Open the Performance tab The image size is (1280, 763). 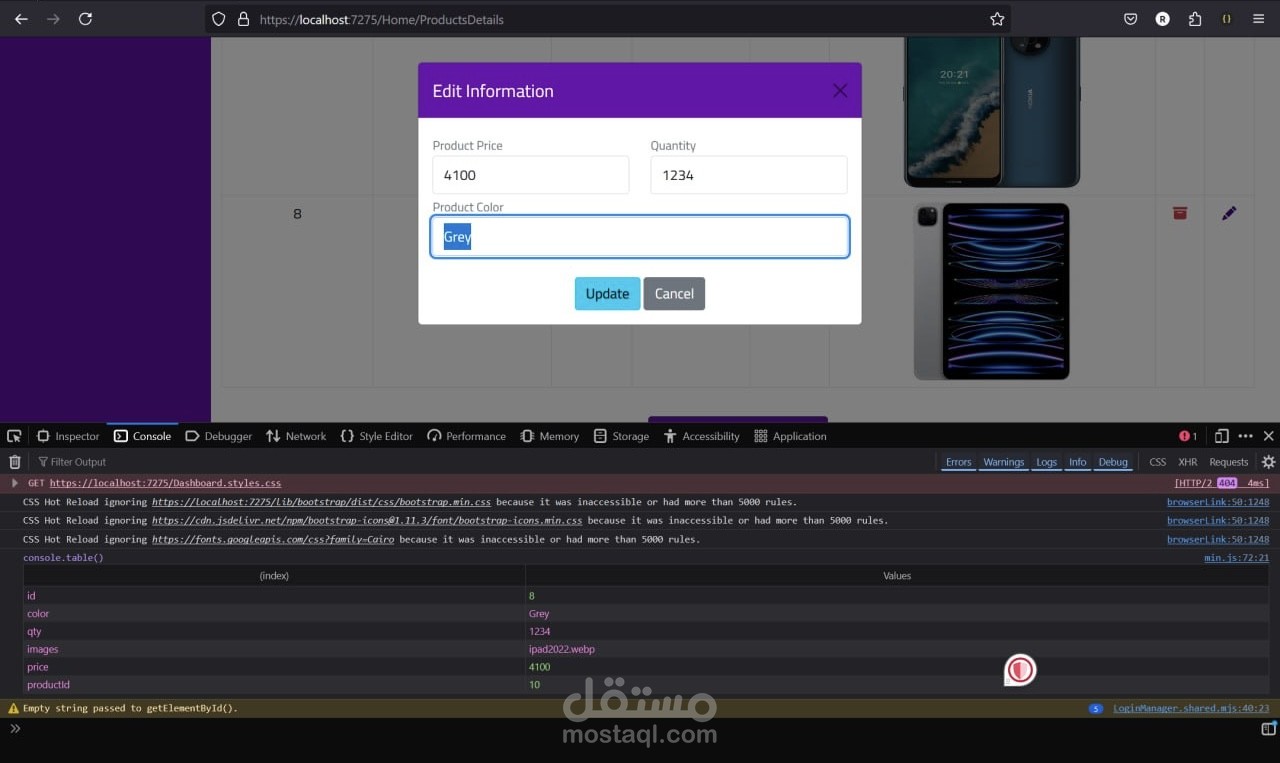coord(468,436)
